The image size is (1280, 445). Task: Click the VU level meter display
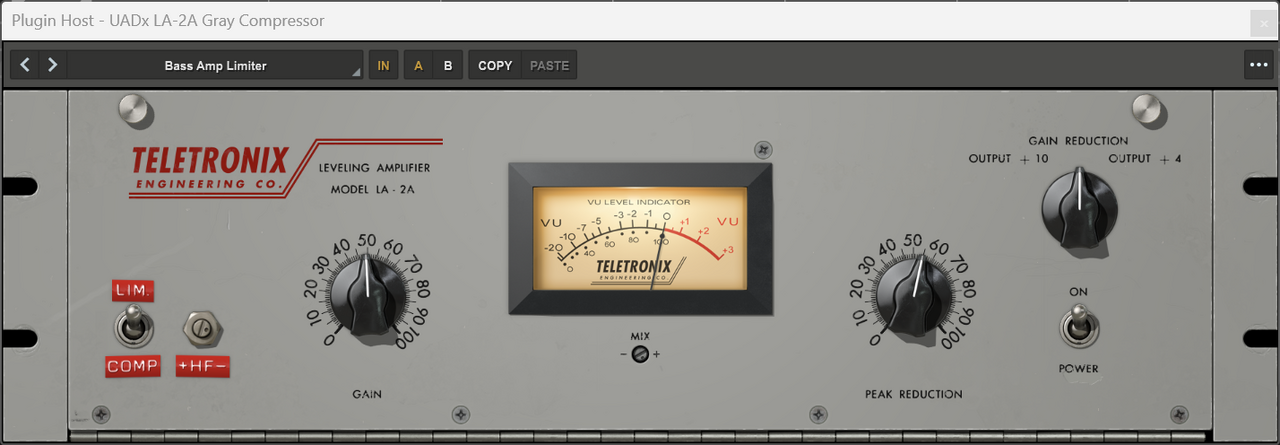(x=640, y=239)
